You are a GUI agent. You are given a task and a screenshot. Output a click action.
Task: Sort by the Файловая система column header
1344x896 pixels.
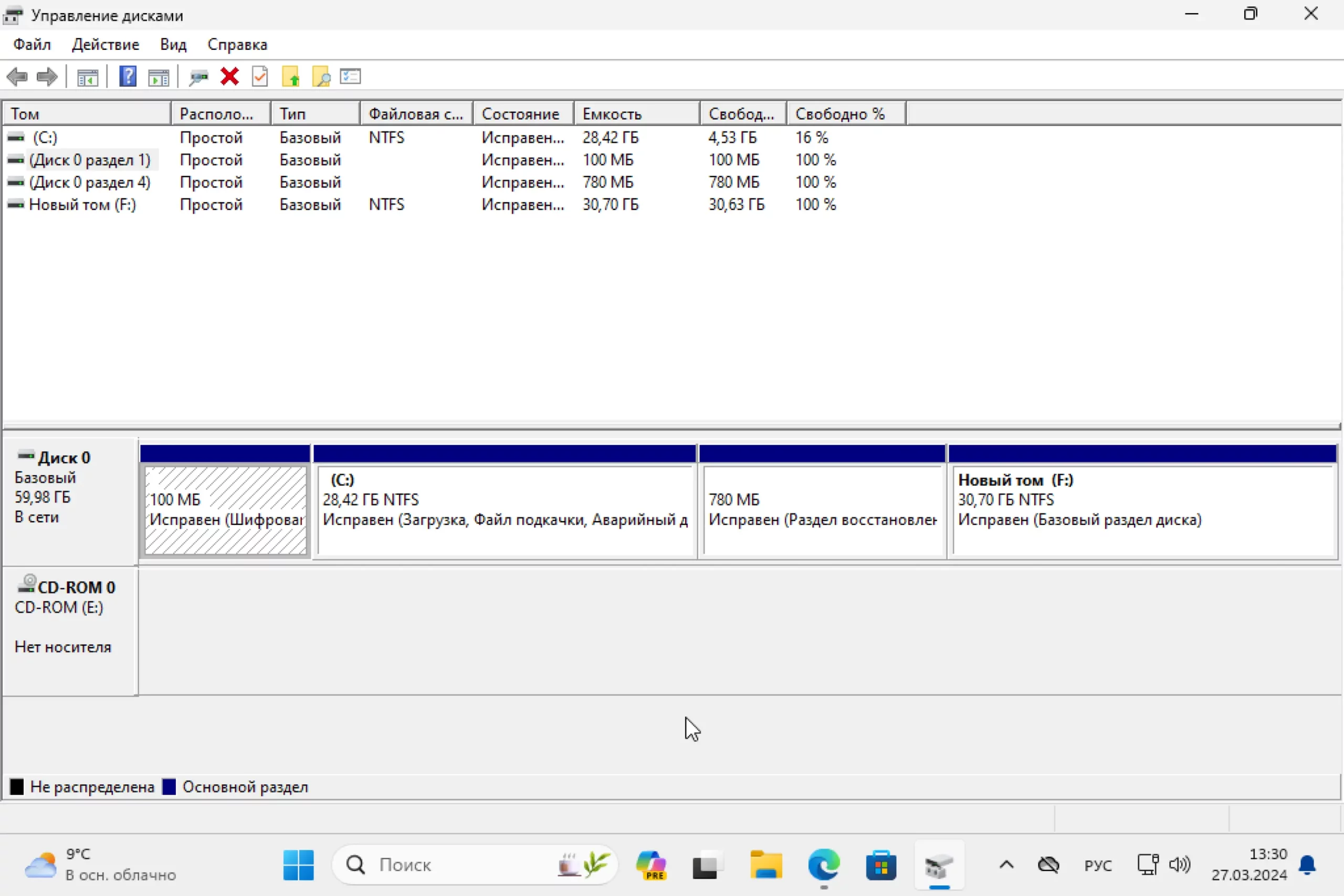click(x=416, y=114)
